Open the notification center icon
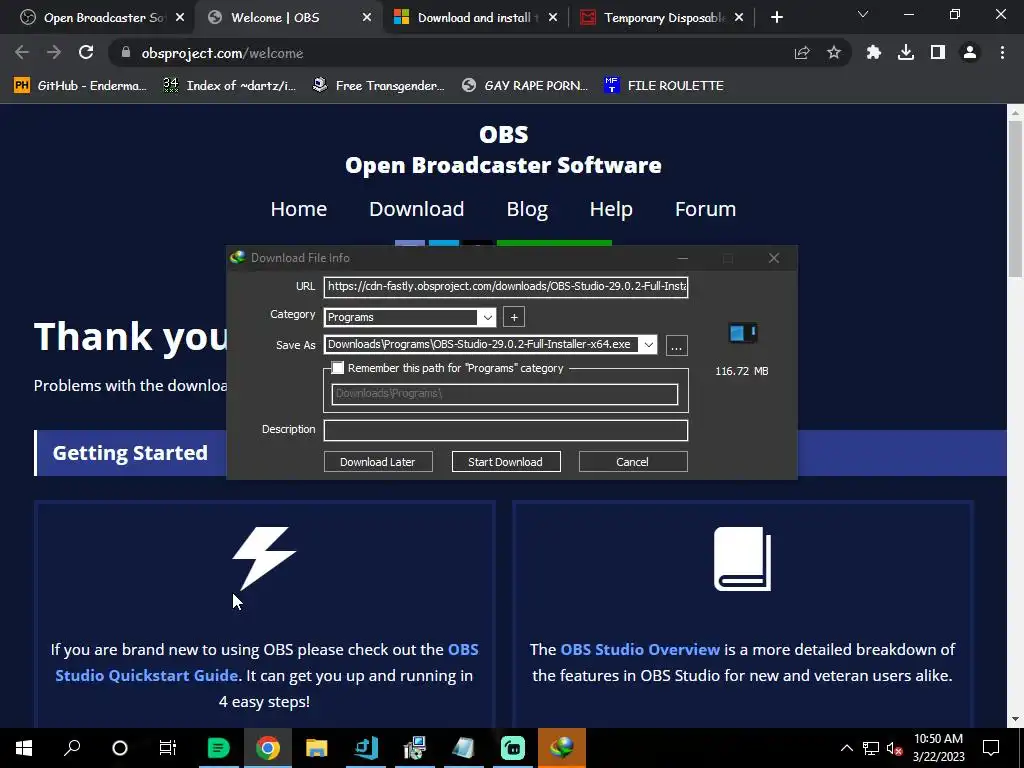 pyautogui.click(x=991, y=748)
